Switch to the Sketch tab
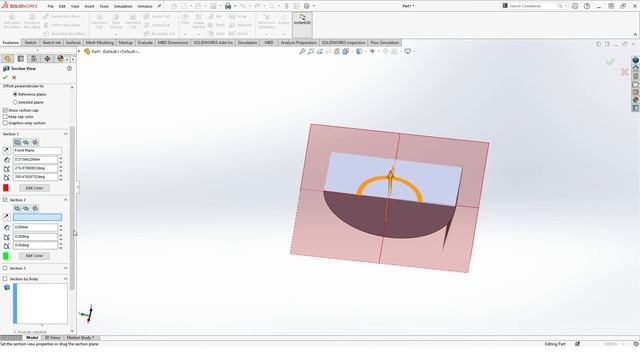The image size is (640, 360). pos(30,43)
